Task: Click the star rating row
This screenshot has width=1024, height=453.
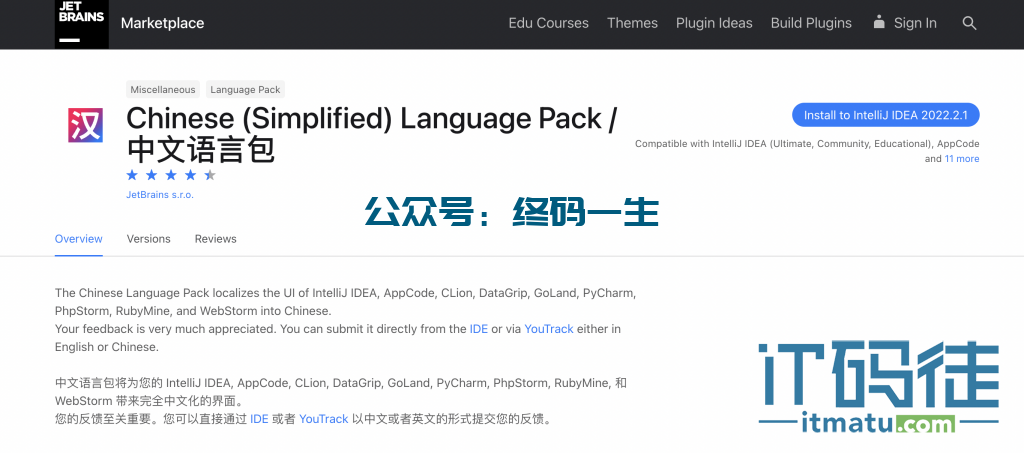Action: [170, 175]
